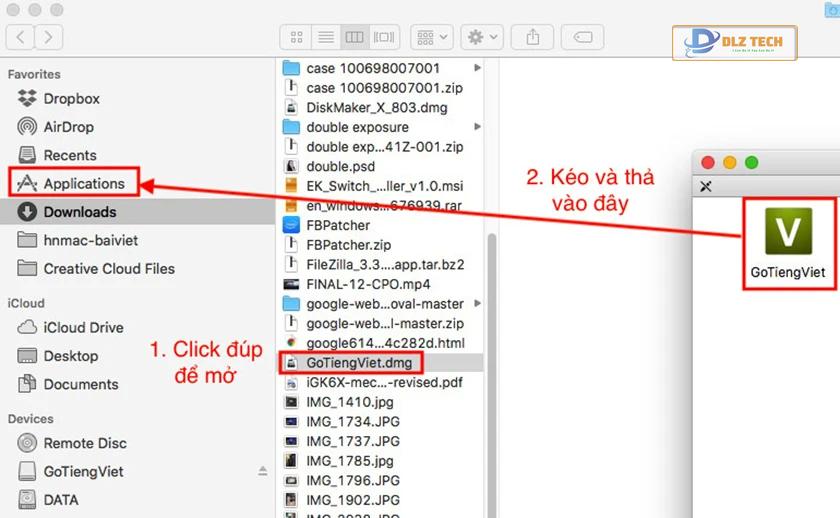Click the Edit Tags toolbar button

[x=582, y=37]
